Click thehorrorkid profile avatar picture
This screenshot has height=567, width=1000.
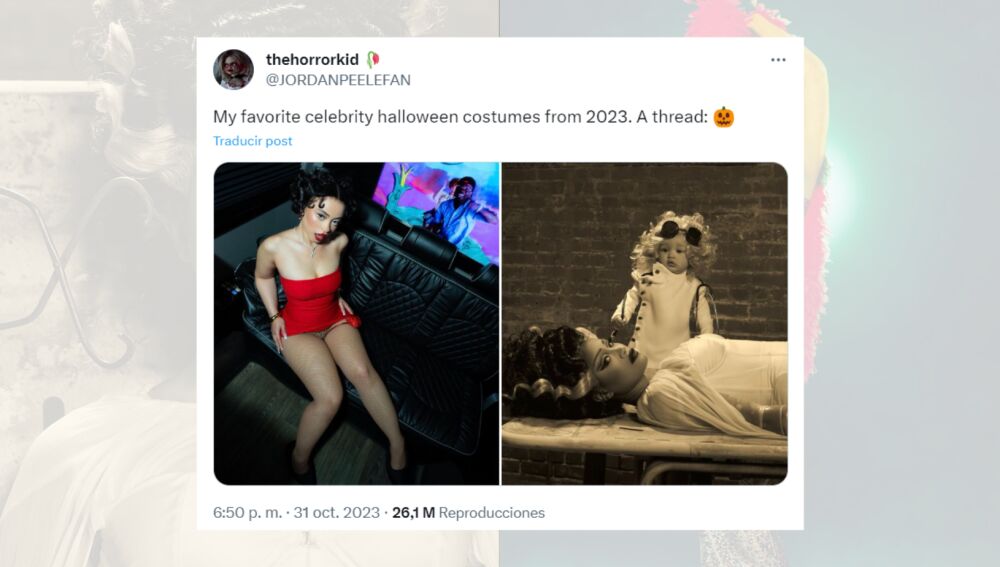pos(233,70)
